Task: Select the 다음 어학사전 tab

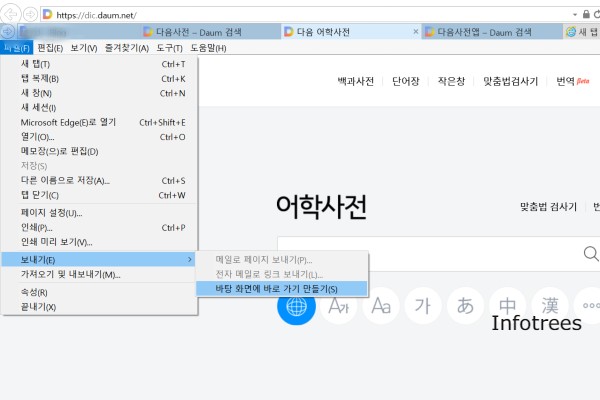Action: point(351,32)
